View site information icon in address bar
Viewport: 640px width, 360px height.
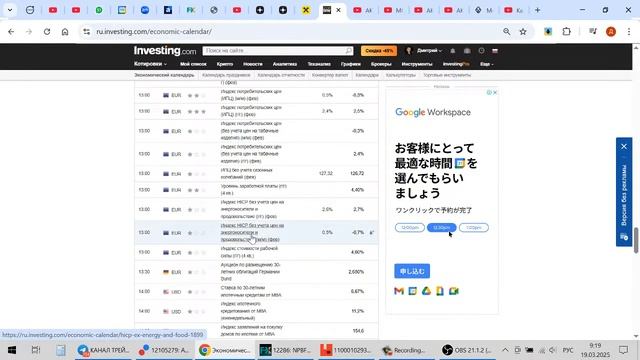86,31
